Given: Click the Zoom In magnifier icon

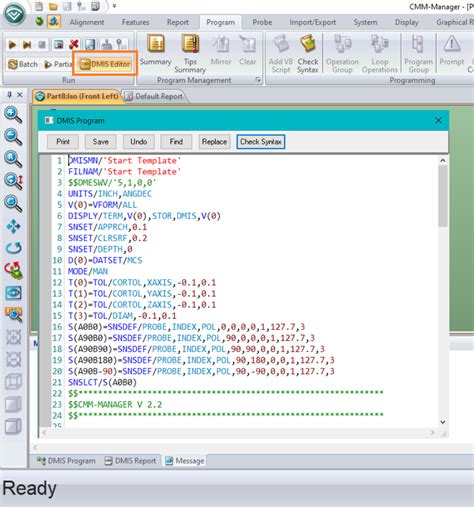Looking at the screenshot, I should [13, 115].
